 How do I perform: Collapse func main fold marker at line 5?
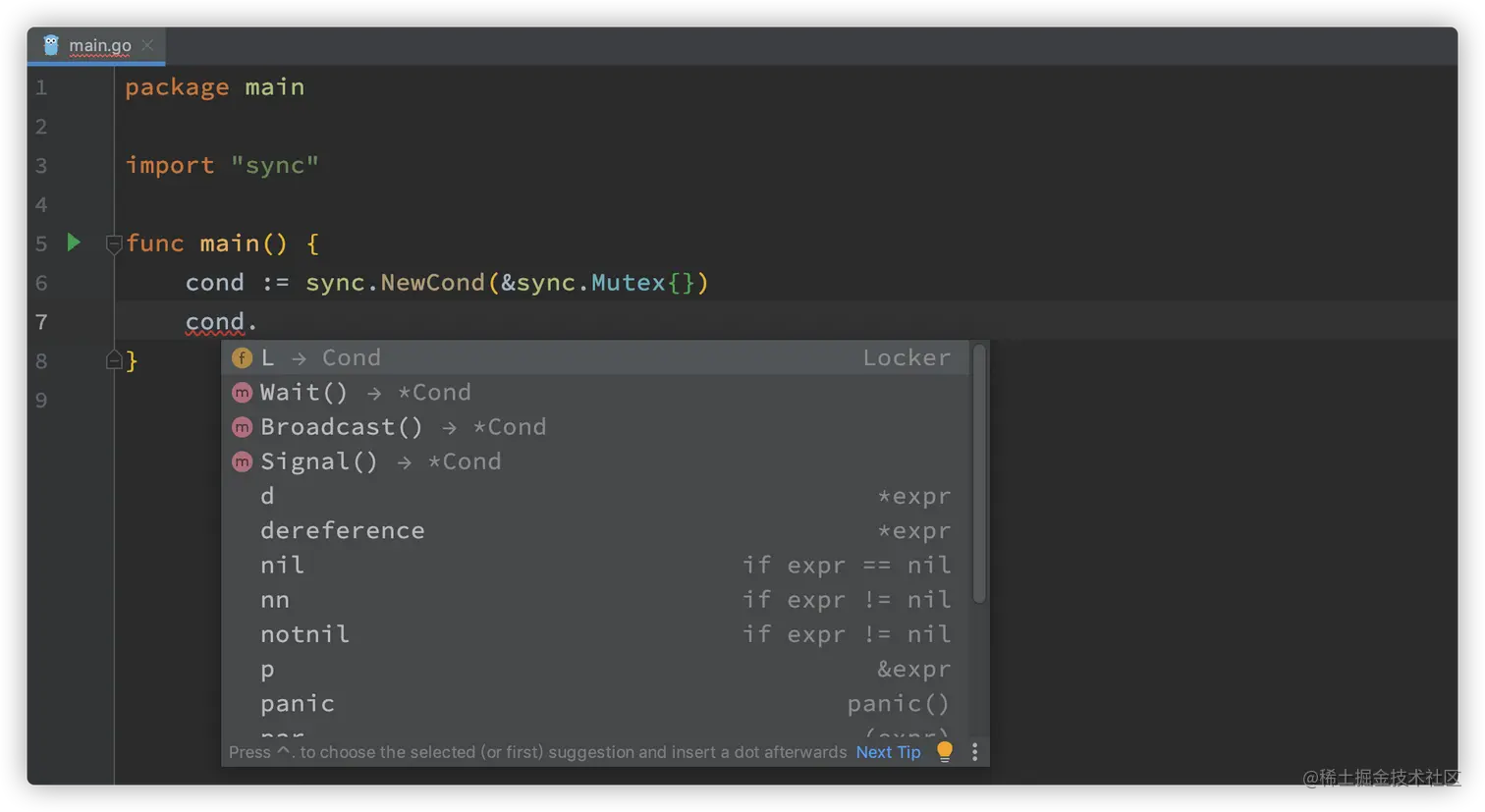[113, 244]
